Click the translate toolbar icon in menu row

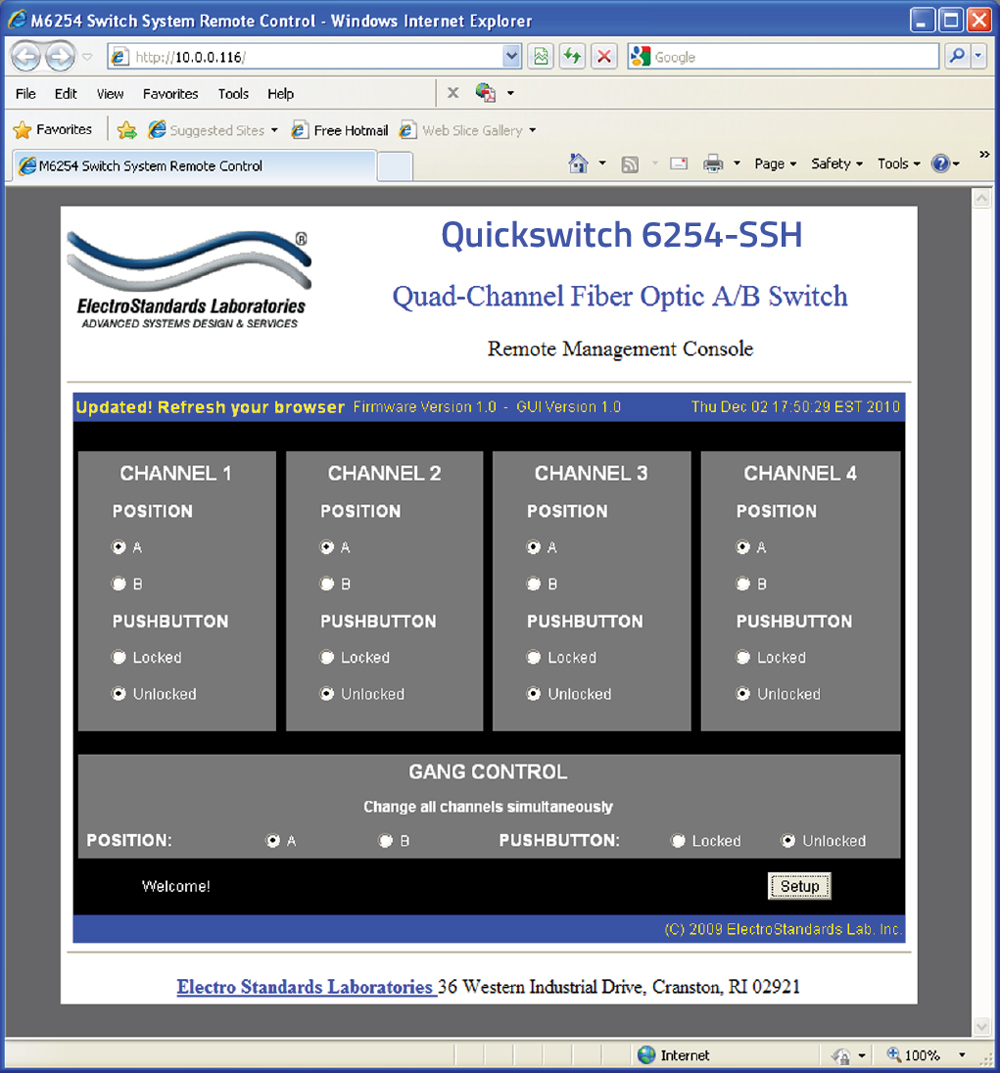(485, 92)
